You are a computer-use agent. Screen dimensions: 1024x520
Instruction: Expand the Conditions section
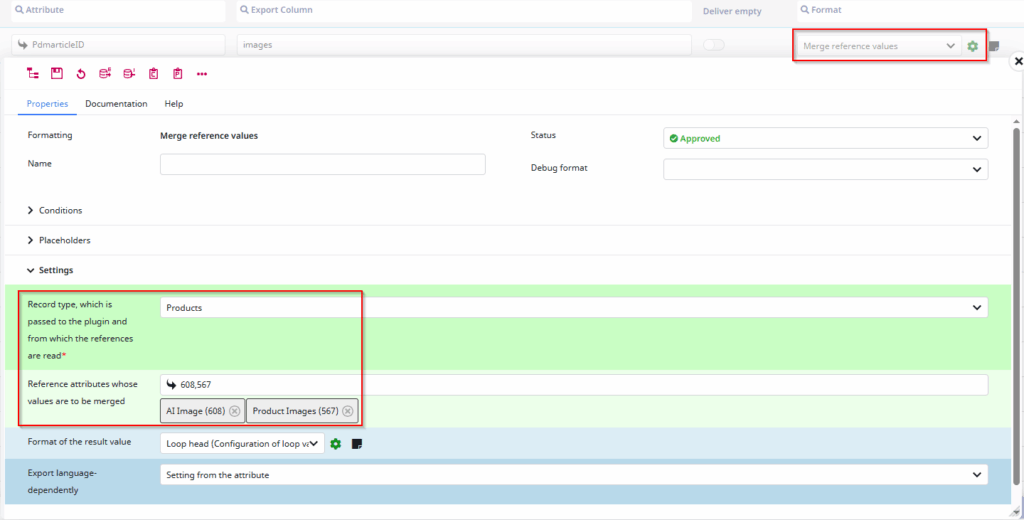point(55,210)
